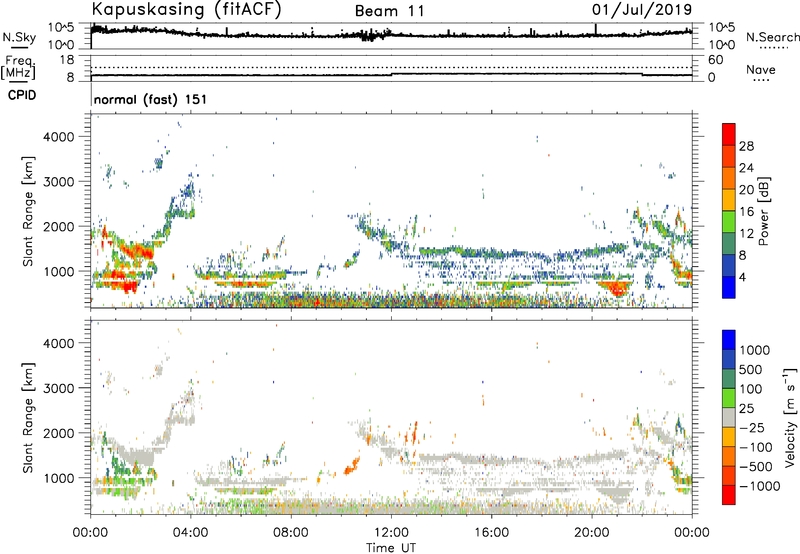Click the '-1000' tick on Velocity colorbar
This screenshot has width=800, height=554.
click(x=760, y=486)
